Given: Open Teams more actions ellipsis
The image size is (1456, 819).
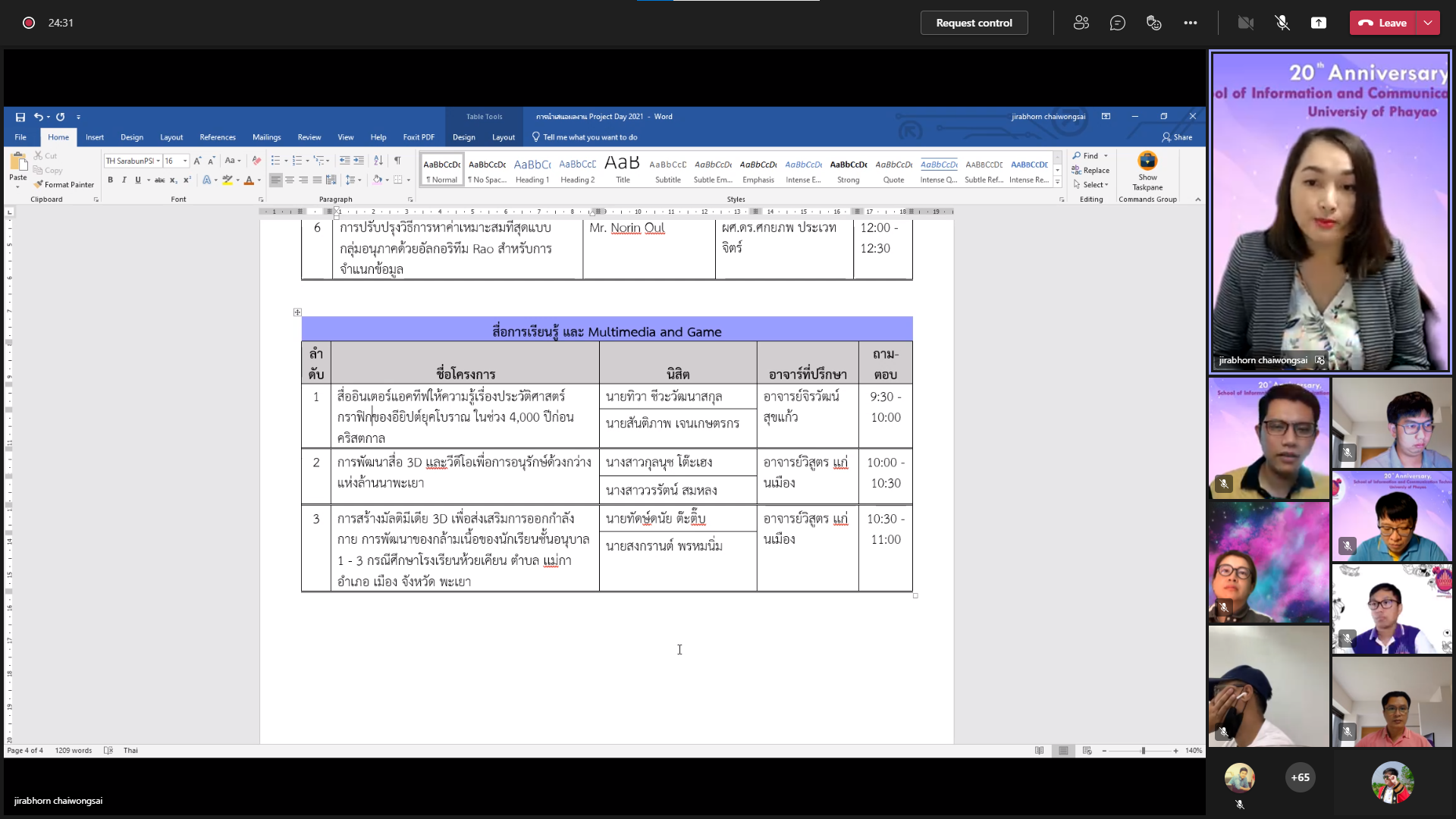Looking at the screenshot, I should click(1191, 23).
